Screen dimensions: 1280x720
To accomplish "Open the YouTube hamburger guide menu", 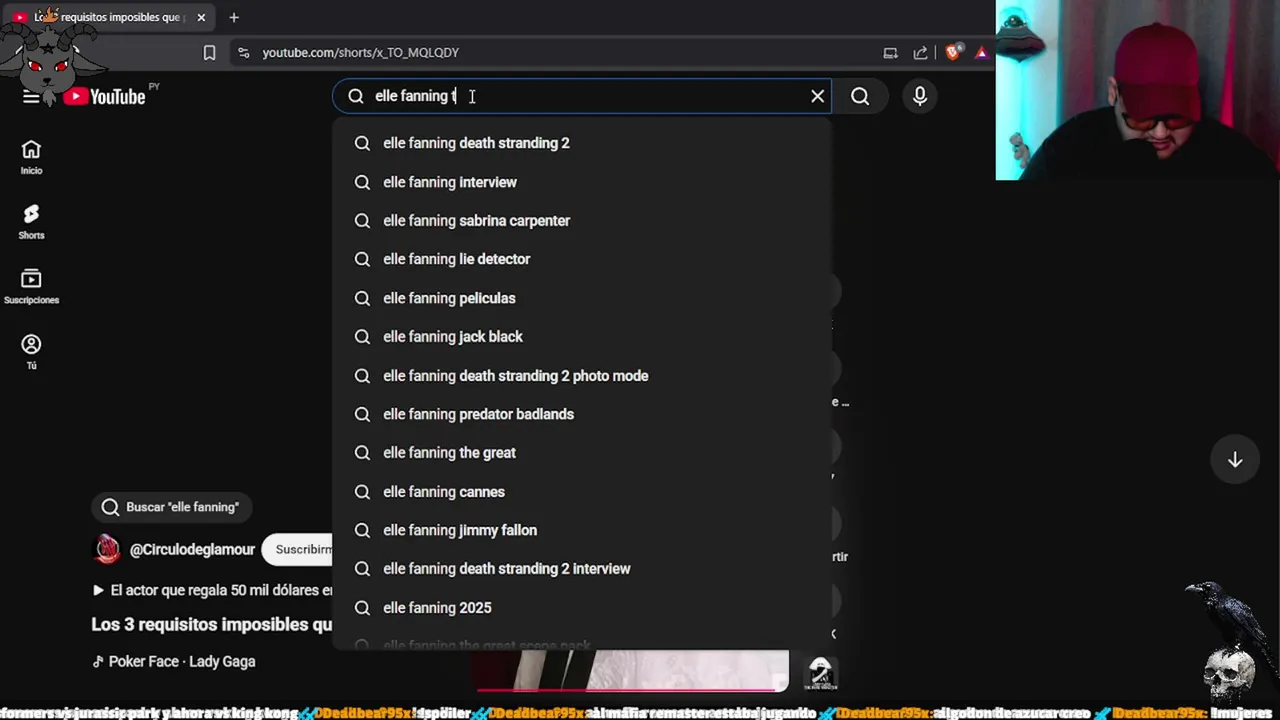I will click(x=31, y=97).
